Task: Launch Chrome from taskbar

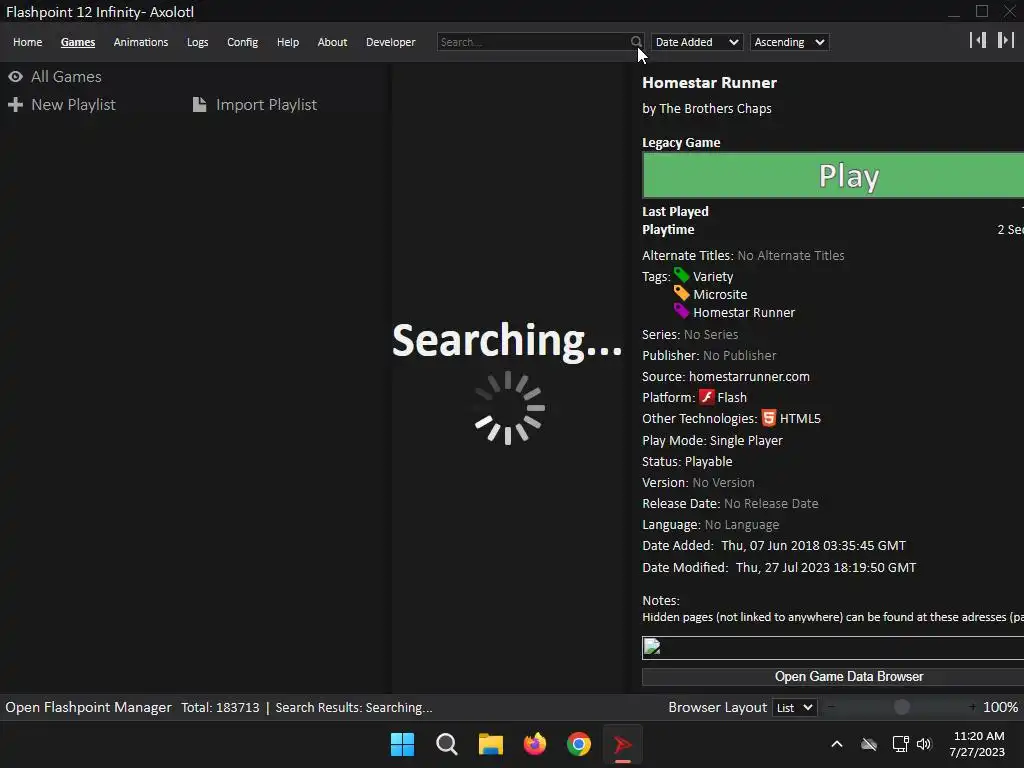Action: [x=579, y=744]
